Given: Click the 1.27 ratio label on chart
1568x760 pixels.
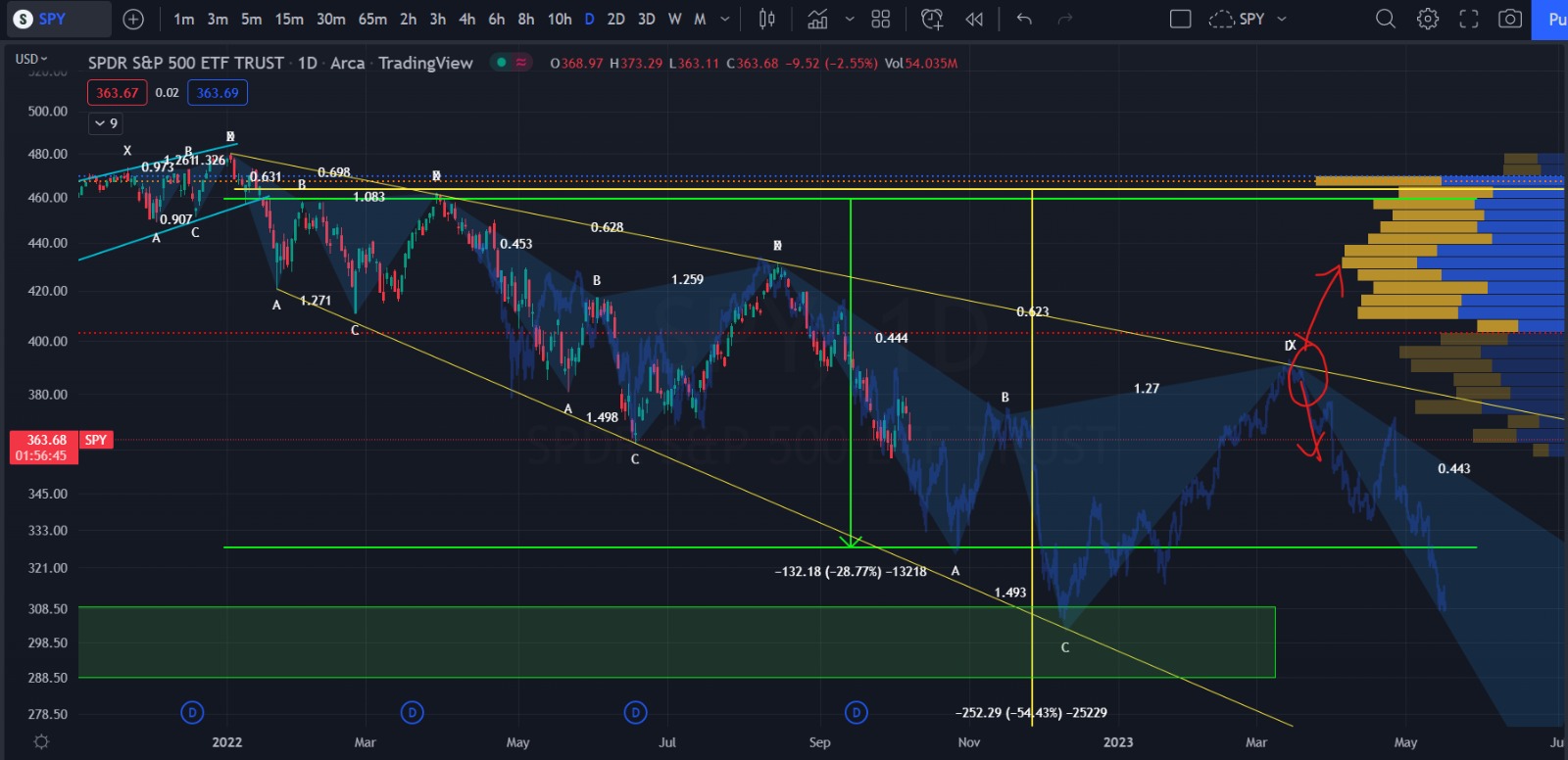Looking at the screenshot, I should (1147, 389).
